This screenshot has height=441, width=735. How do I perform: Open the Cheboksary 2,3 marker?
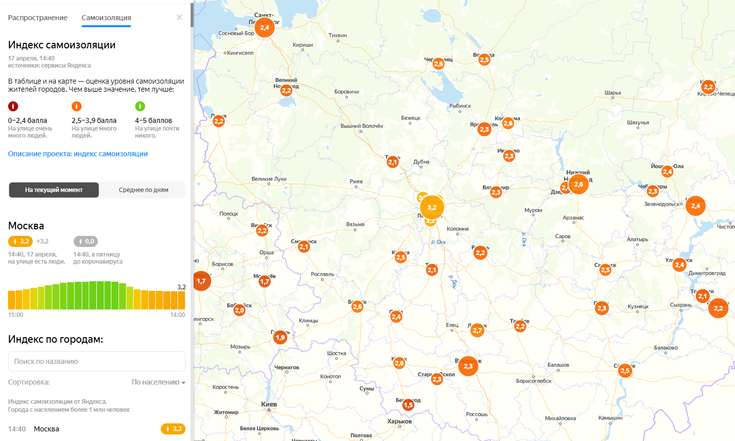click(652, 191)
